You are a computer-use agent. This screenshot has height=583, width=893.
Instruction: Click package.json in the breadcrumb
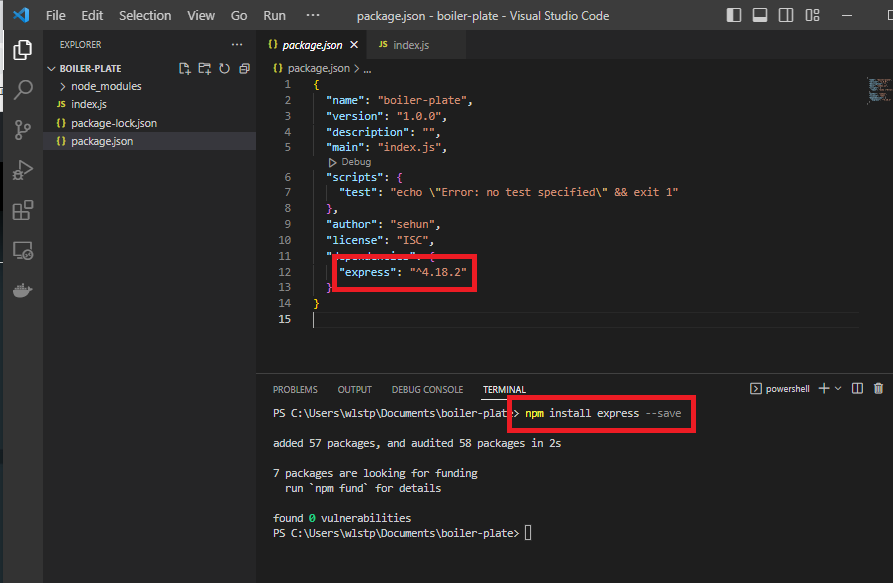click(x=318, y=68)
